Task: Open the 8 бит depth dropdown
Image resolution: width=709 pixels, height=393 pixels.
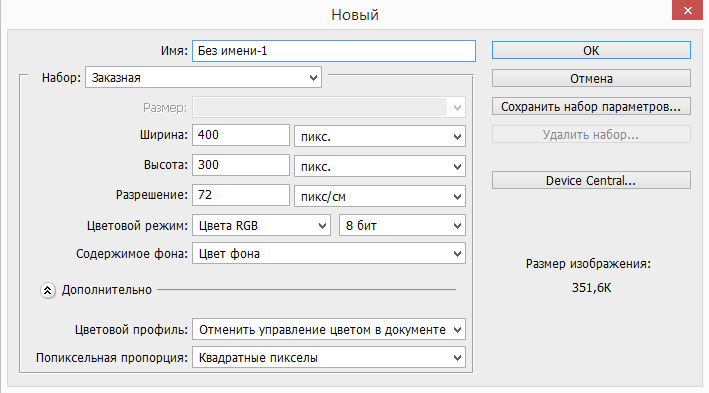Action: (402, 225)
